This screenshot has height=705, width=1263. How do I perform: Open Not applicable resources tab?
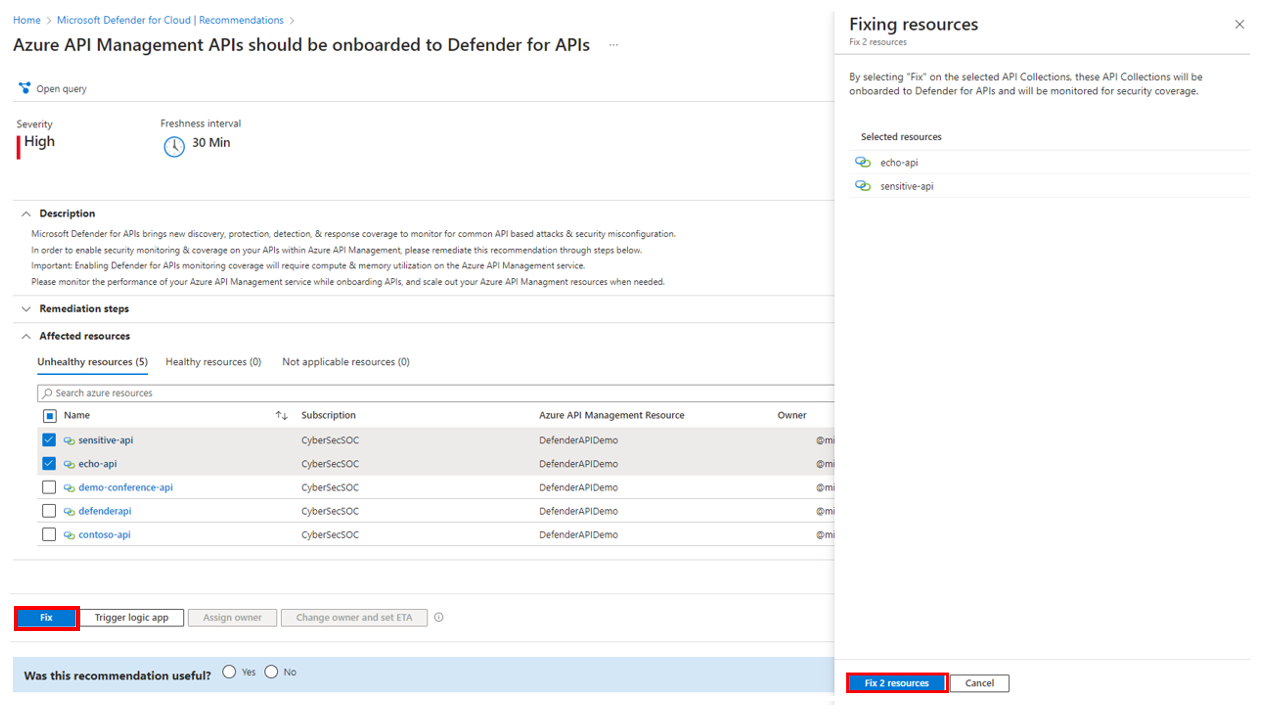(346, 362)
